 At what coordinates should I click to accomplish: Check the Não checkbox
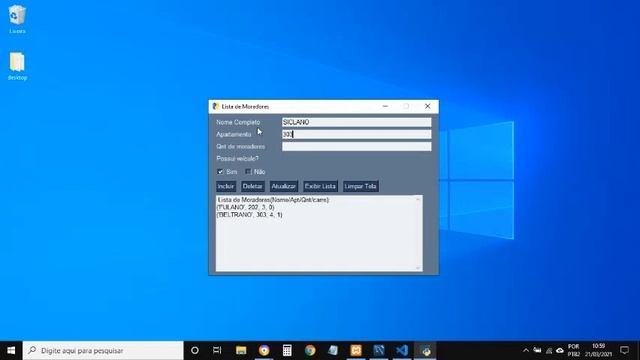248,172
